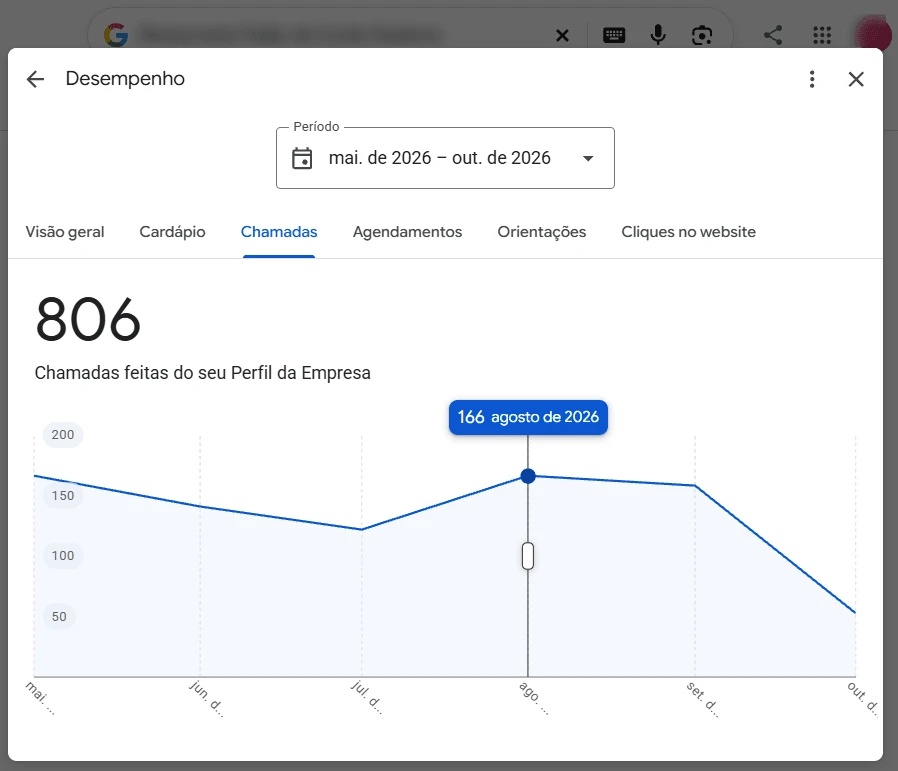
Task: Click the August data point on the chart
Action: click(x=528, y=476)
